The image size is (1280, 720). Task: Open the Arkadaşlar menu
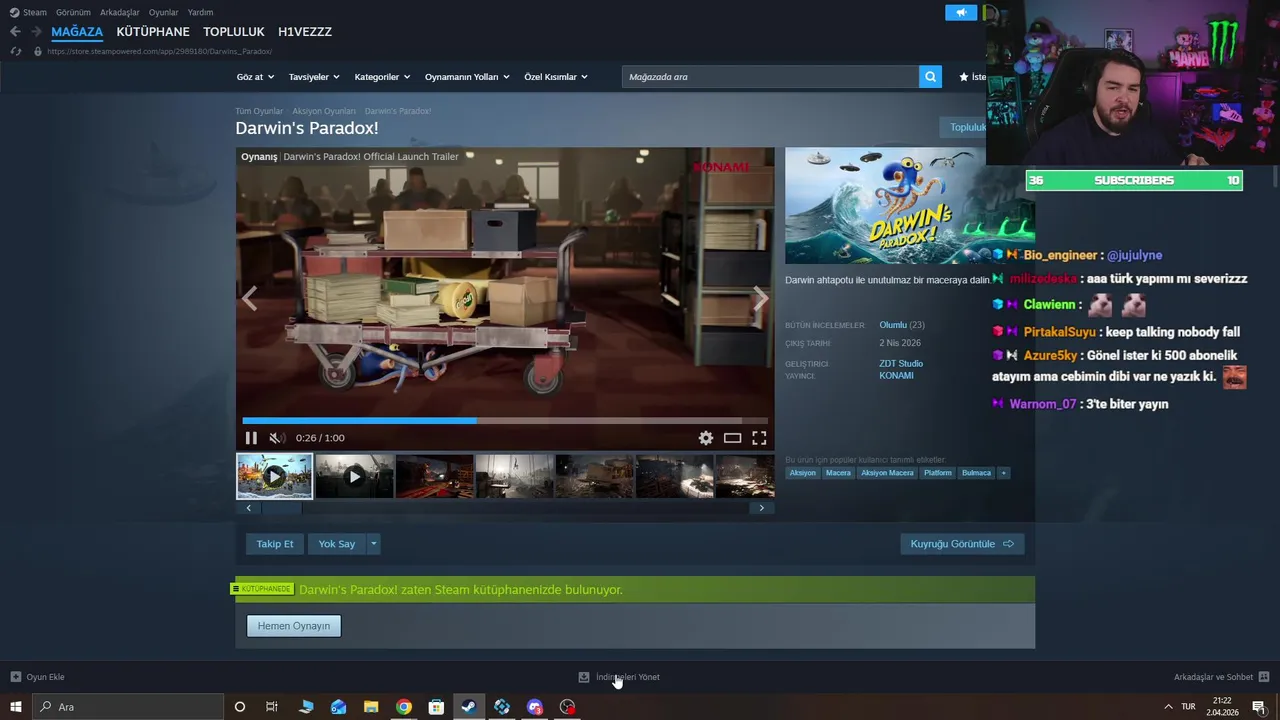pyautogui.click(x=120, y=12)
